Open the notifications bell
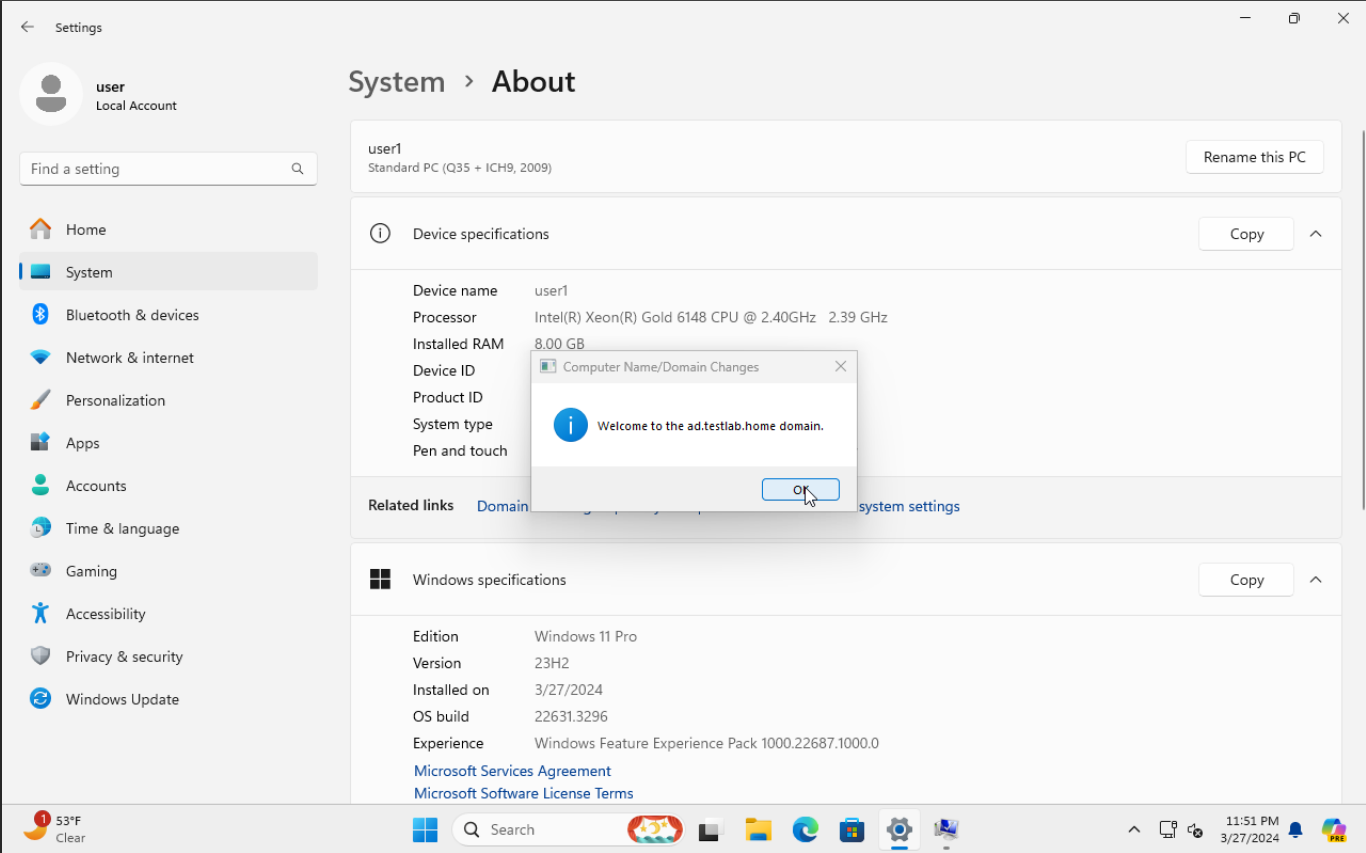1366x853 pixels. point(1296,829)
